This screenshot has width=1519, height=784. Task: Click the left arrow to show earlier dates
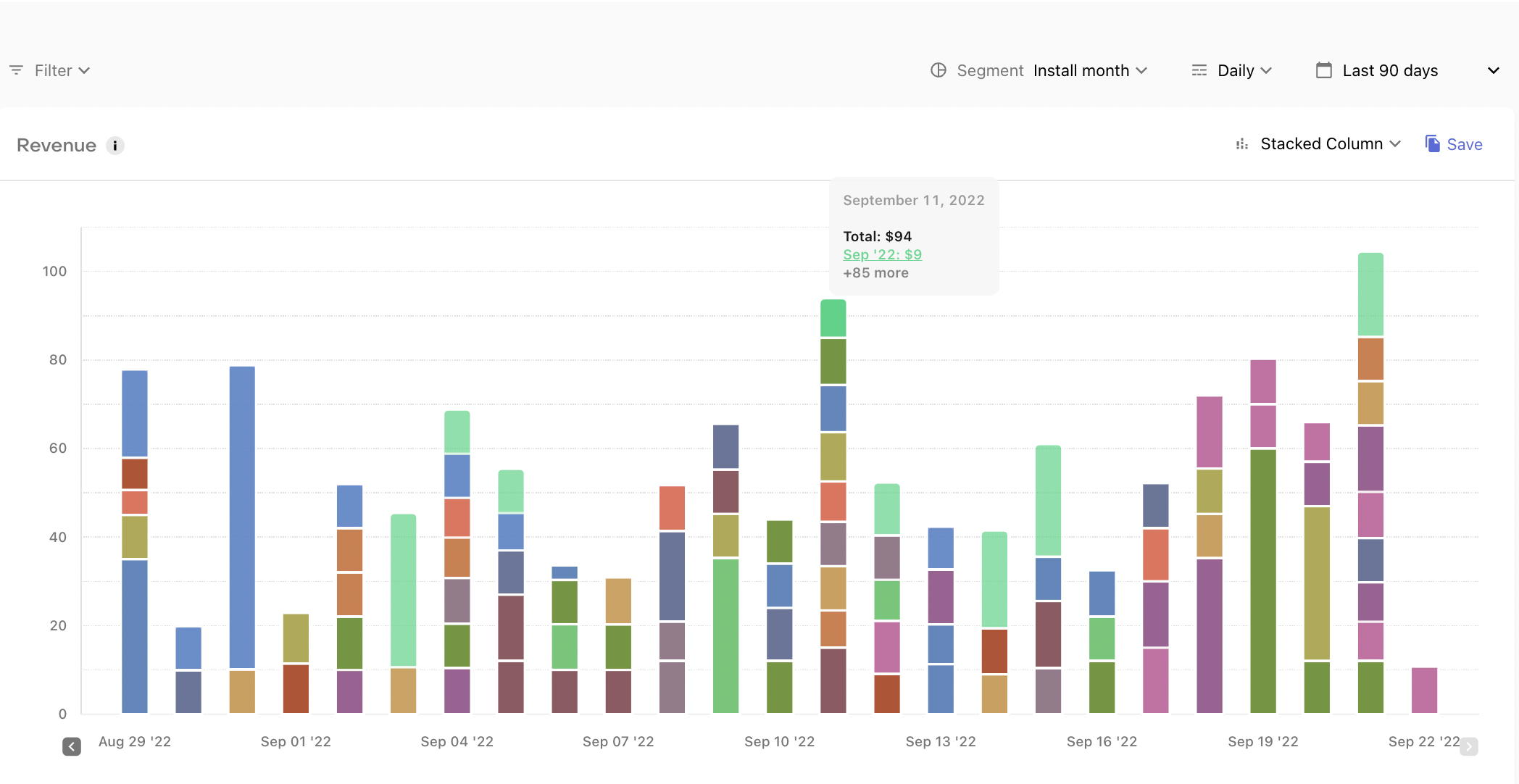pyautogui.click(x=72, y=746)
